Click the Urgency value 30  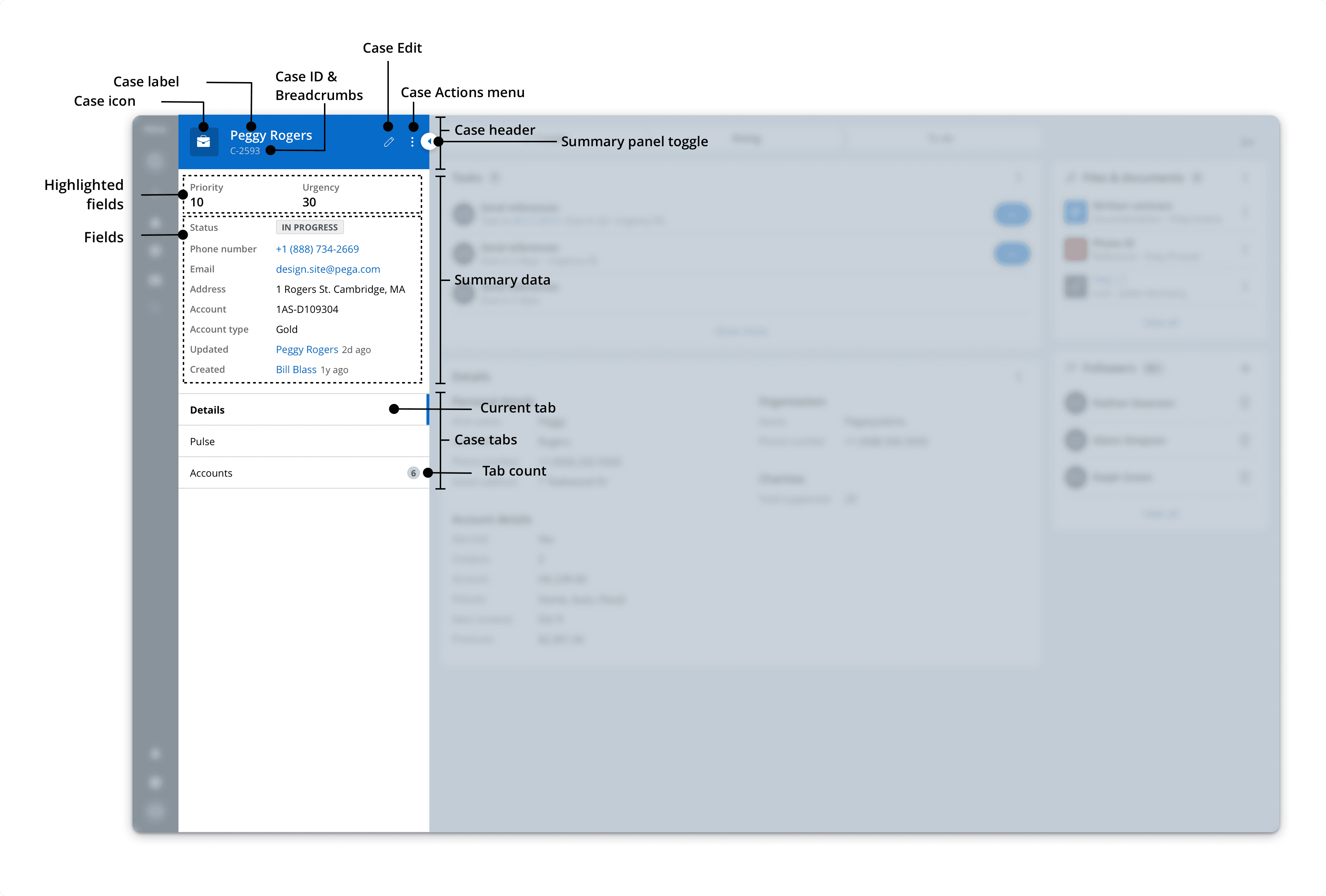(309, 202)
